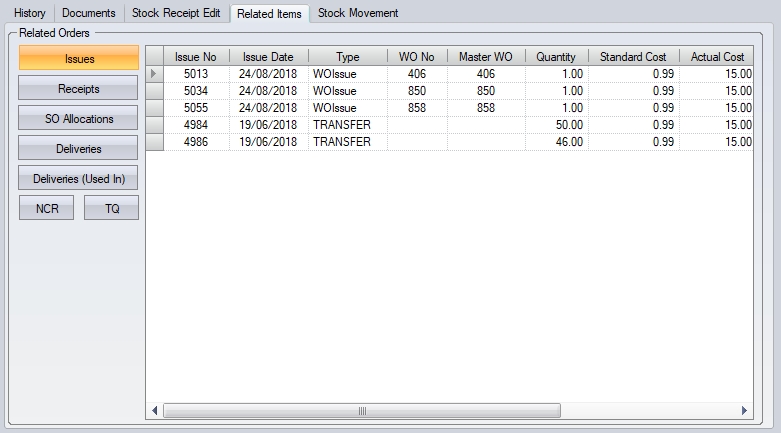This screenshot has width=781, height=433.
Task: Open SO Allocations list
Action: pyautogui.click(x=78, y=118)
